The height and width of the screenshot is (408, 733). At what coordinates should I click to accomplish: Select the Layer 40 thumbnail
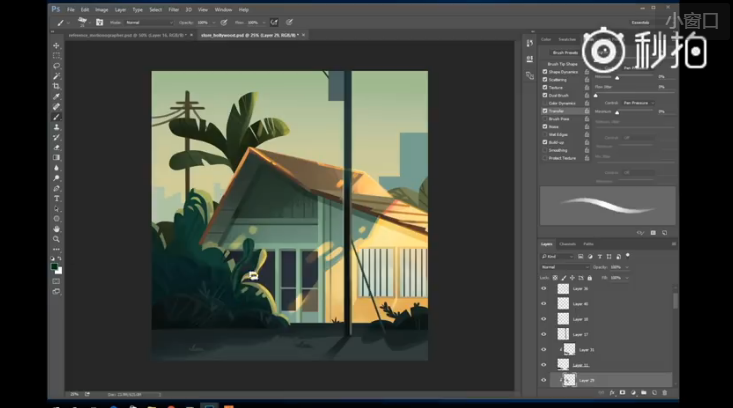pos(562,303)
